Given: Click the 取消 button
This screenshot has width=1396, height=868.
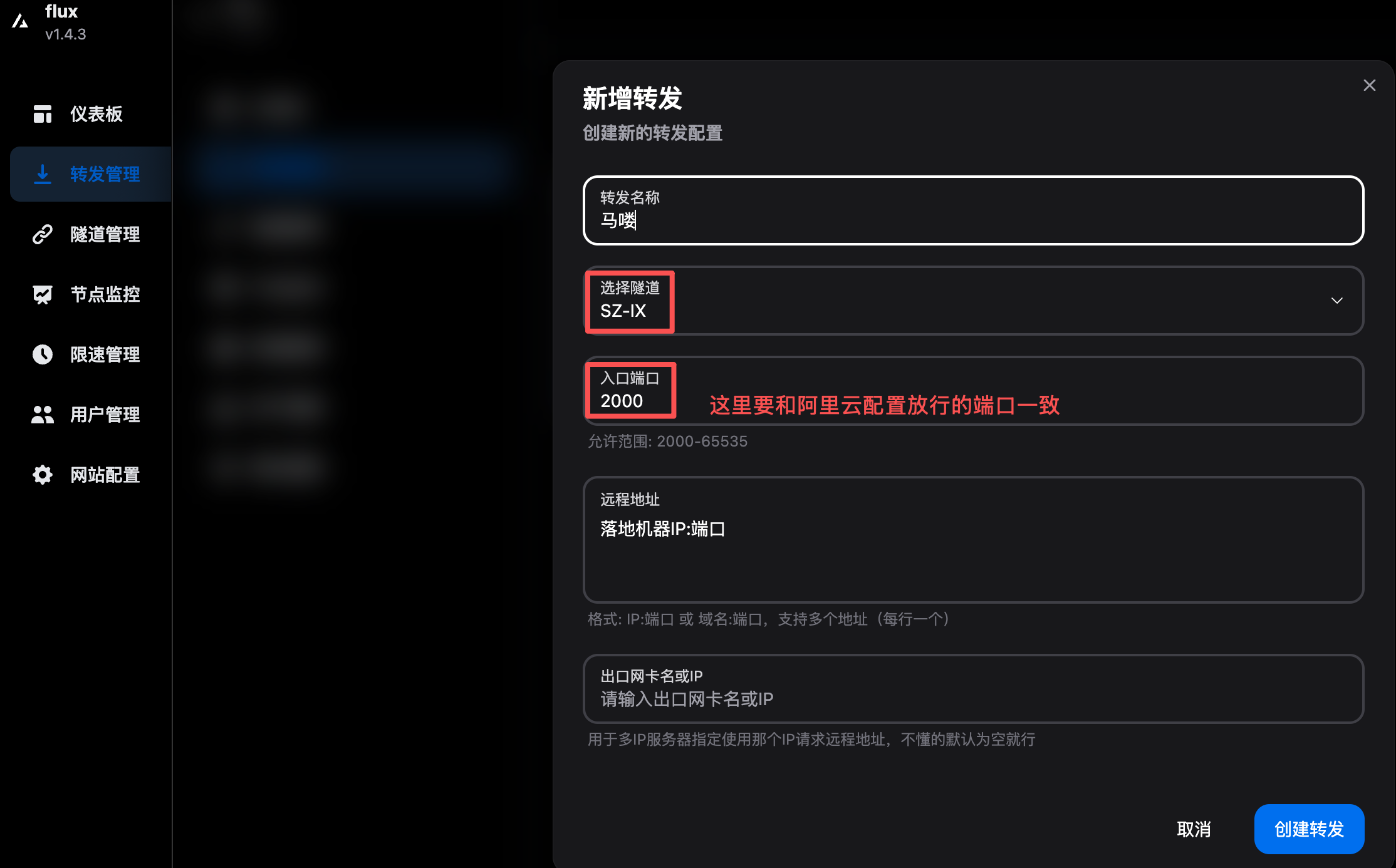Looking at the screenshot, I should (x=1193, y=829).
